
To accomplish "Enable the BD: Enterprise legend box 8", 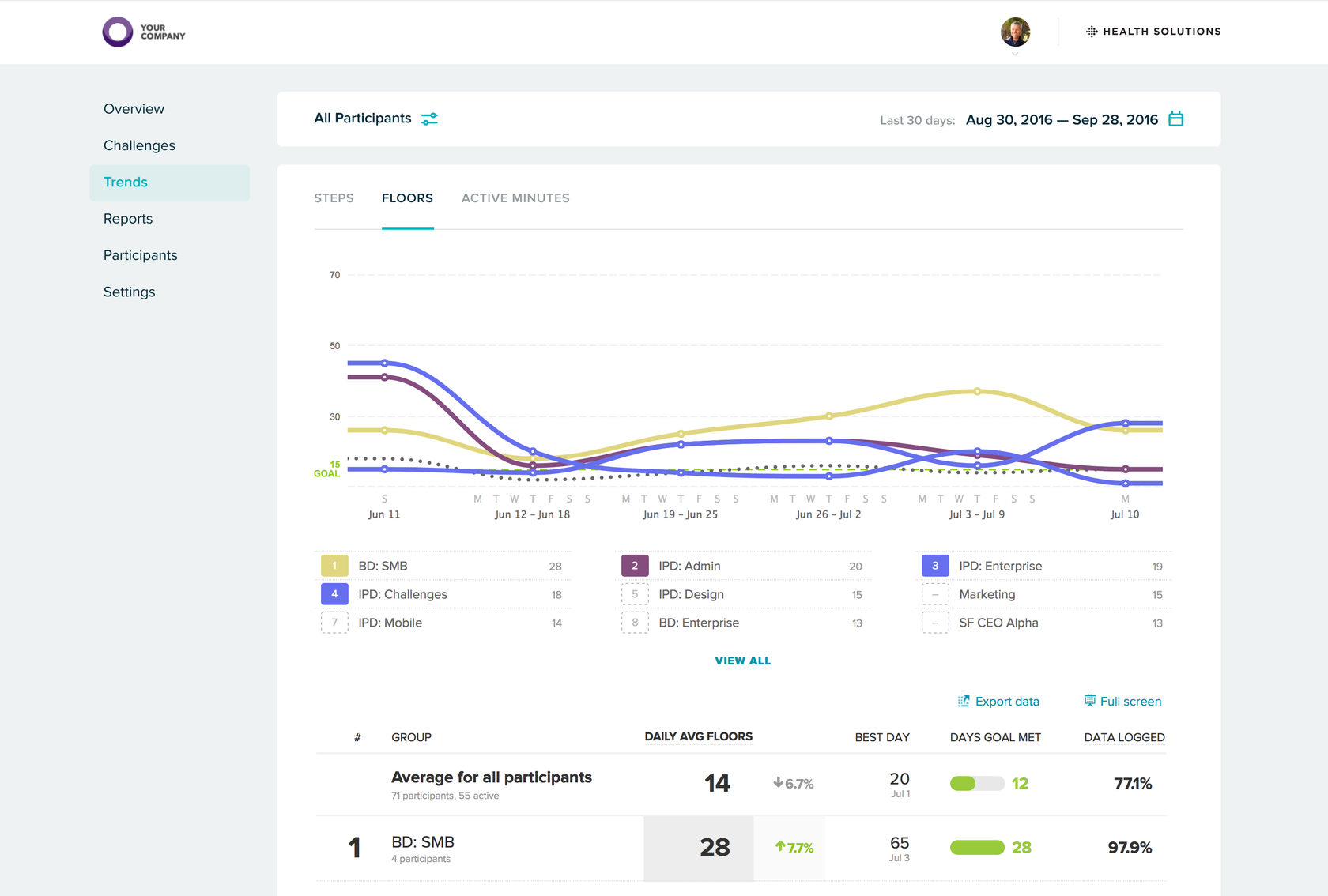I will [635, 623].
